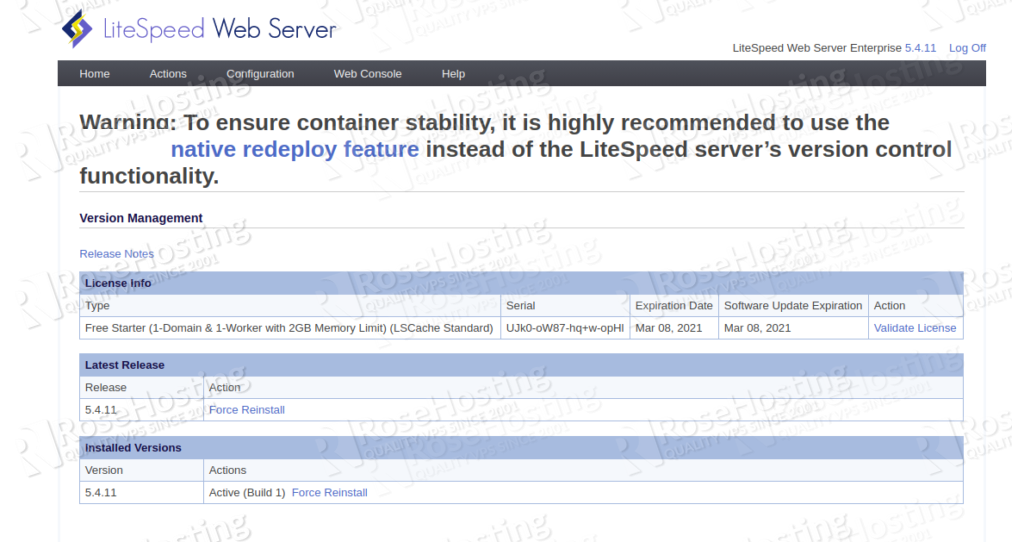The height and width of the screenshot is (542, 1024).
Task: Select the Expiration Date value Mar 08, 2021
Action: (669, 328)
